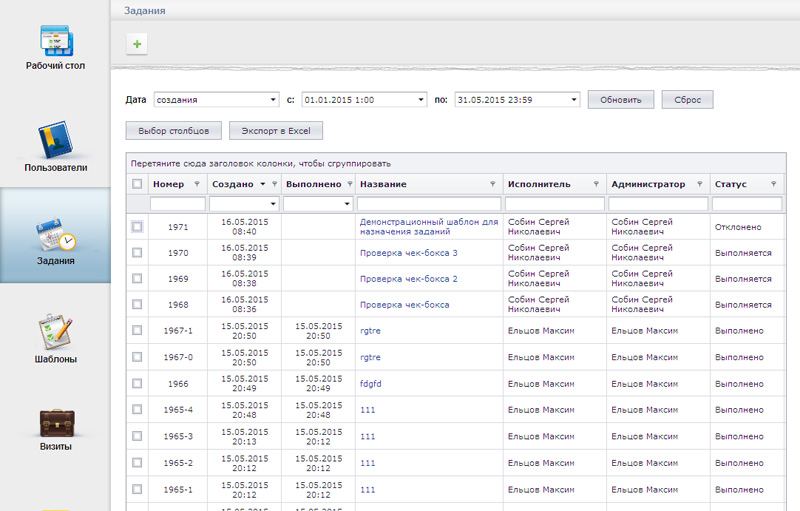The height and width of the screenshot is (511, 800).
Task: Click the Обновить button
Action: point(621,100)
